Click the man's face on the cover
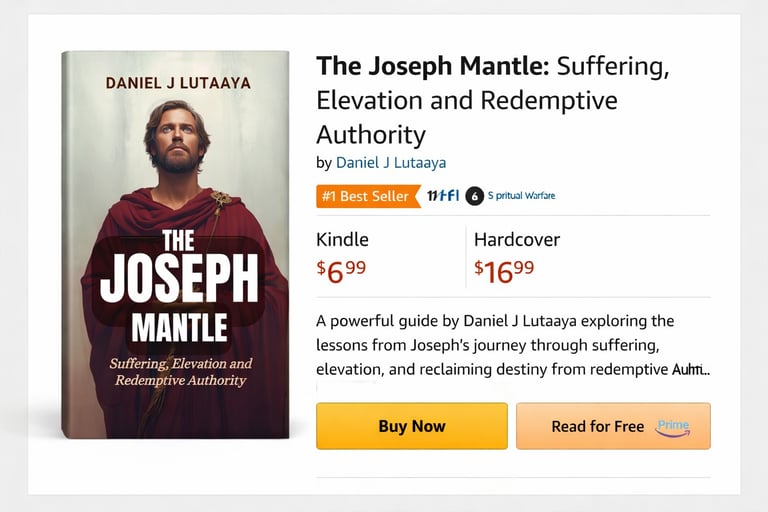 click(x=177, y=137)
